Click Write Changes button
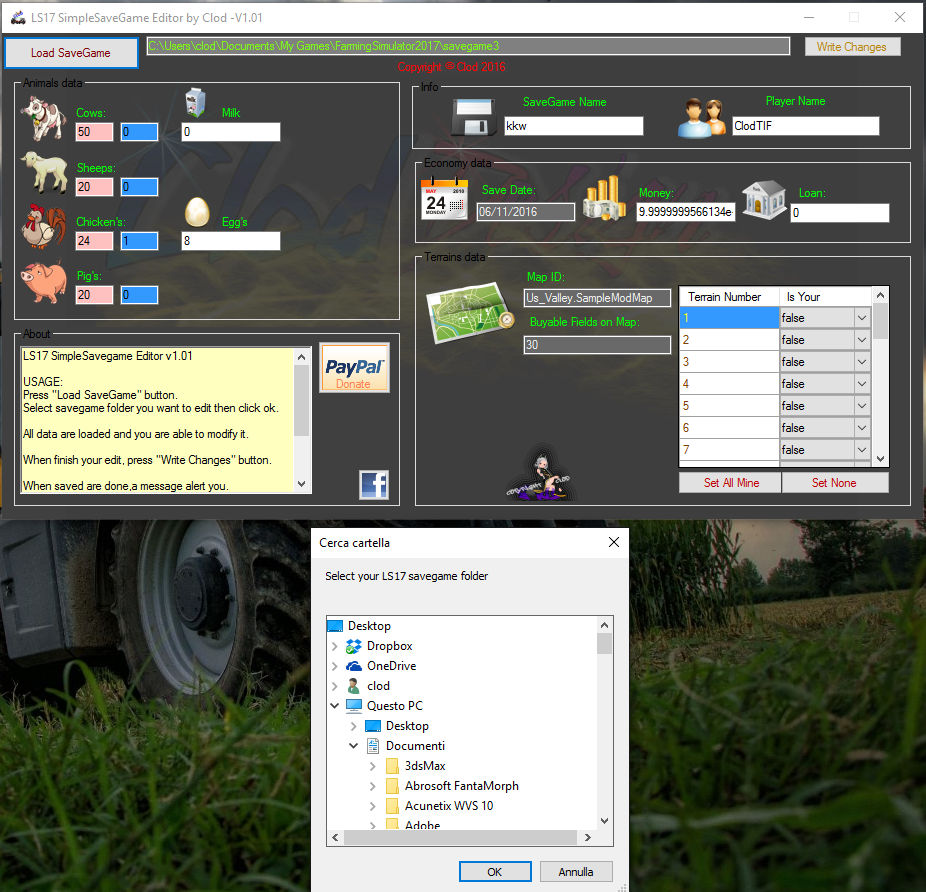Image resolution: width=926 pixels, height=892 pixels. pos(852,47)
